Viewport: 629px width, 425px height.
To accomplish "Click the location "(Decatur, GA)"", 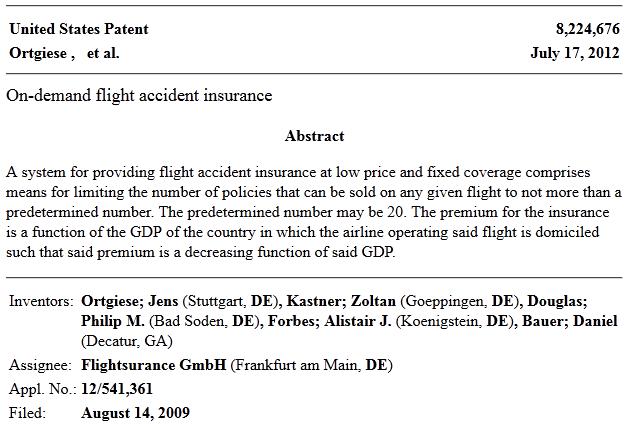I will [127, 341].
